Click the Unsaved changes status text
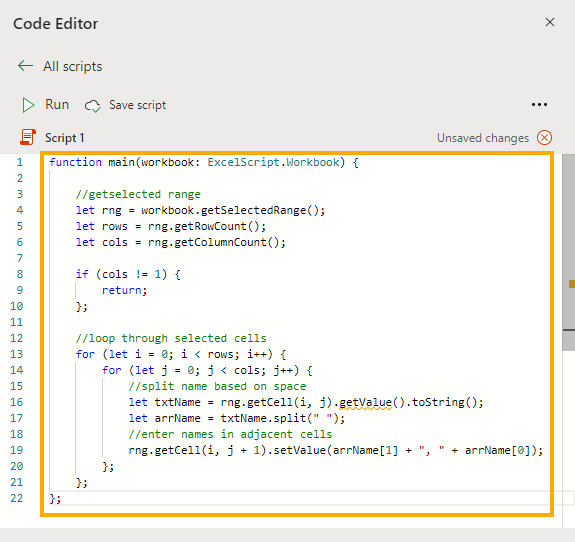The image size is (575, 542). coord(483,138)
